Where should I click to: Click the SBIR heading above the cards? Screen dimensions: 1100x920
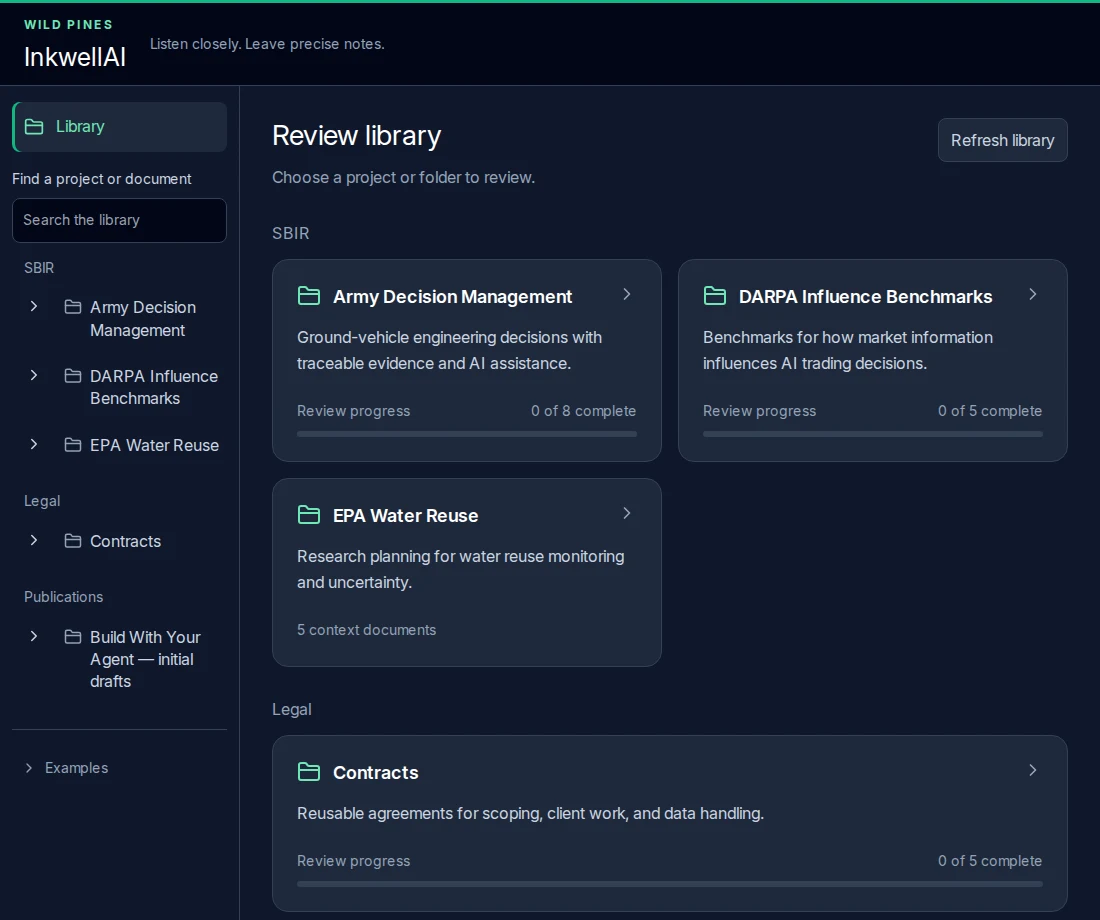point(290,233)
